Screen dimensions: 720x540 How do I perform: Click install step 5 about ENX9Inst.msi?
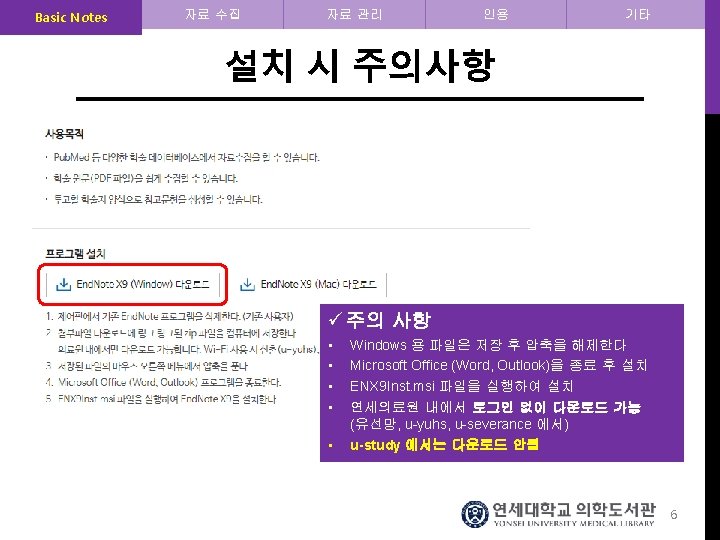click(x=161, y=399)
